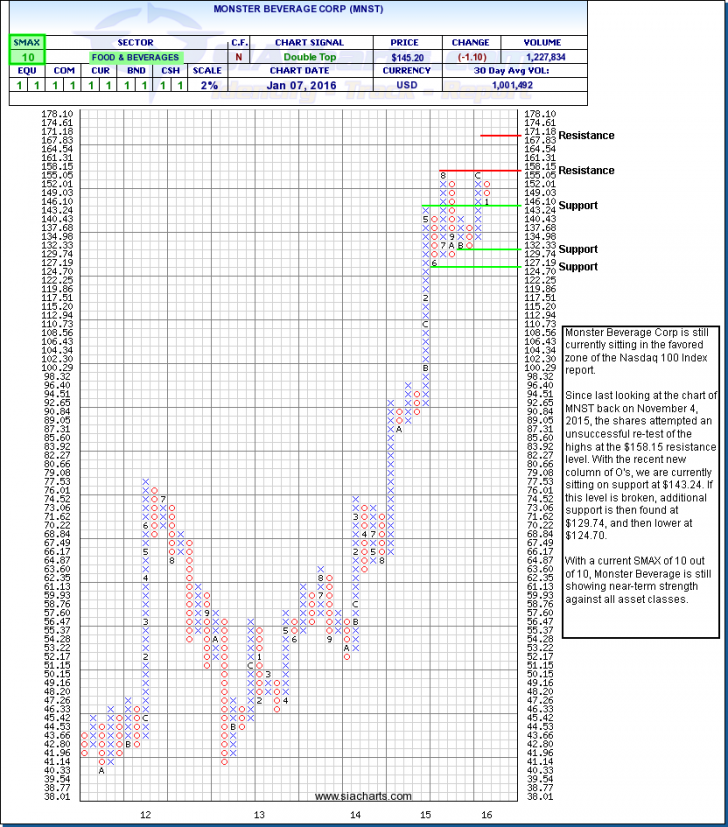The width and height of the screenshot is (728, 827).
Task: Click the year 14 label on x-axis
Action: pos(356,816)
